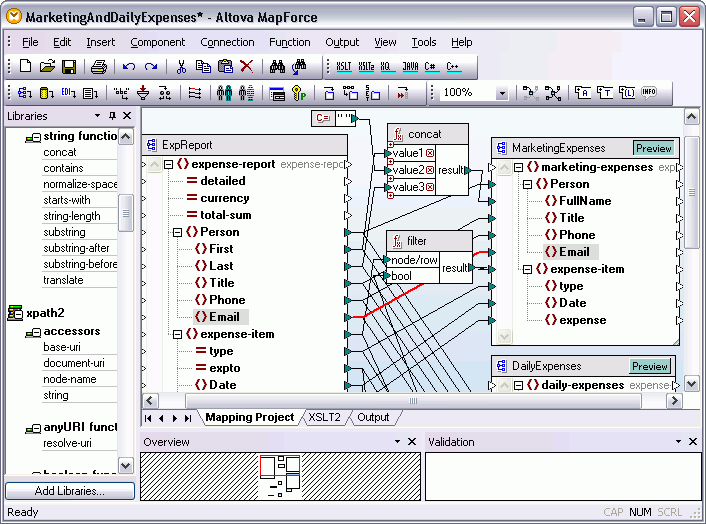
Task: Click the yellow key with P icon
Action: coord(299,93)
